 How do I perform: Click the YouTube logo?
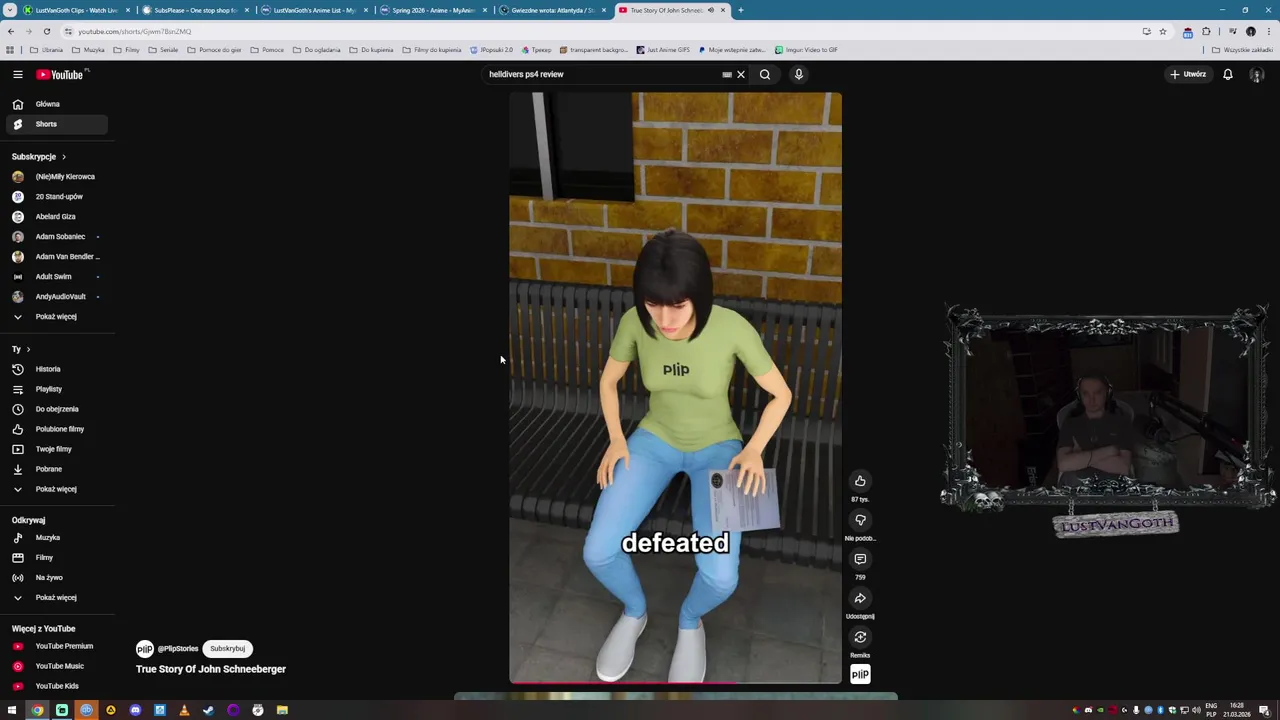[61, 74]
